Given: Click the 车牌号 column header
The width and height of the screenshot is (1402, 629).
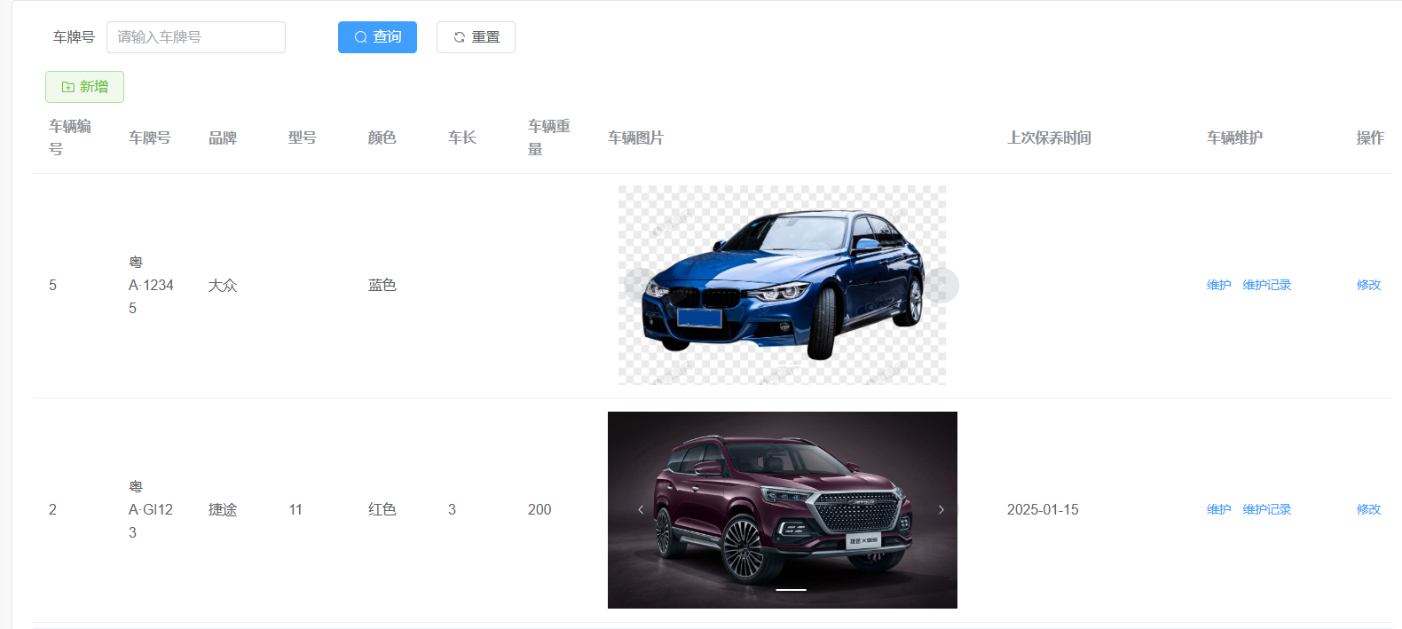Looking at the screenshot, I should coord(150,138).
